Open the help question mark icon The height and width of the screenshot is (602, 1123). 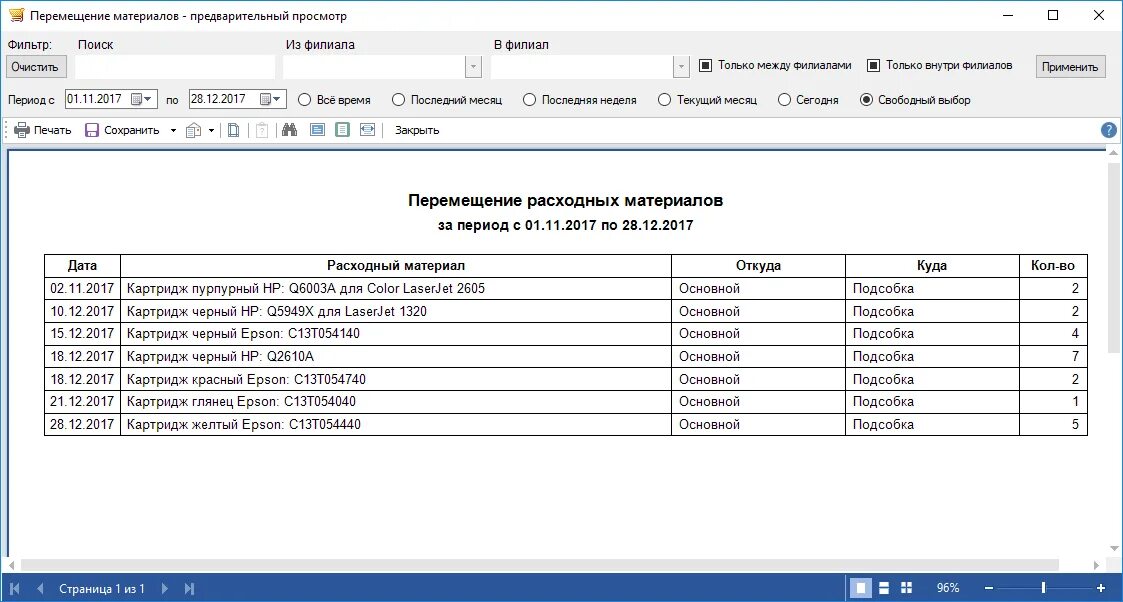point(1108,130)
